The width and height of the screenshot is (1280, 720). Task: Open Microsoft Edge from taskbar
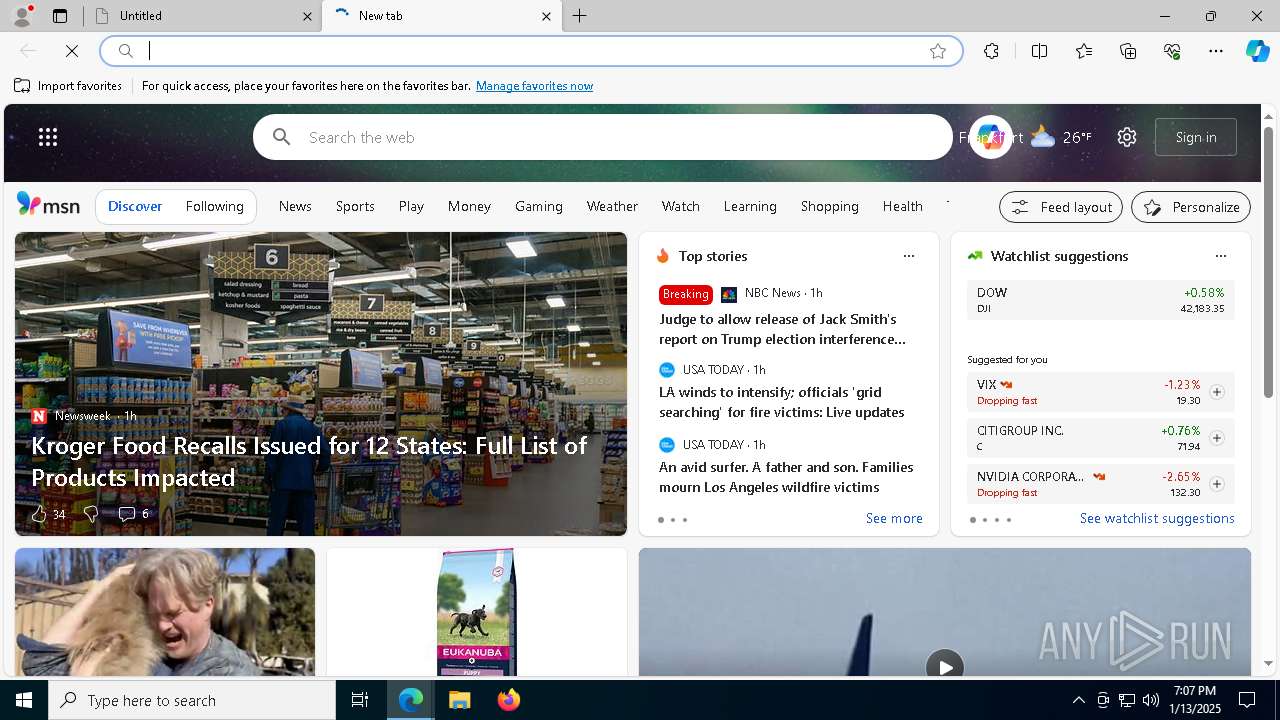(x=411, y=700)
